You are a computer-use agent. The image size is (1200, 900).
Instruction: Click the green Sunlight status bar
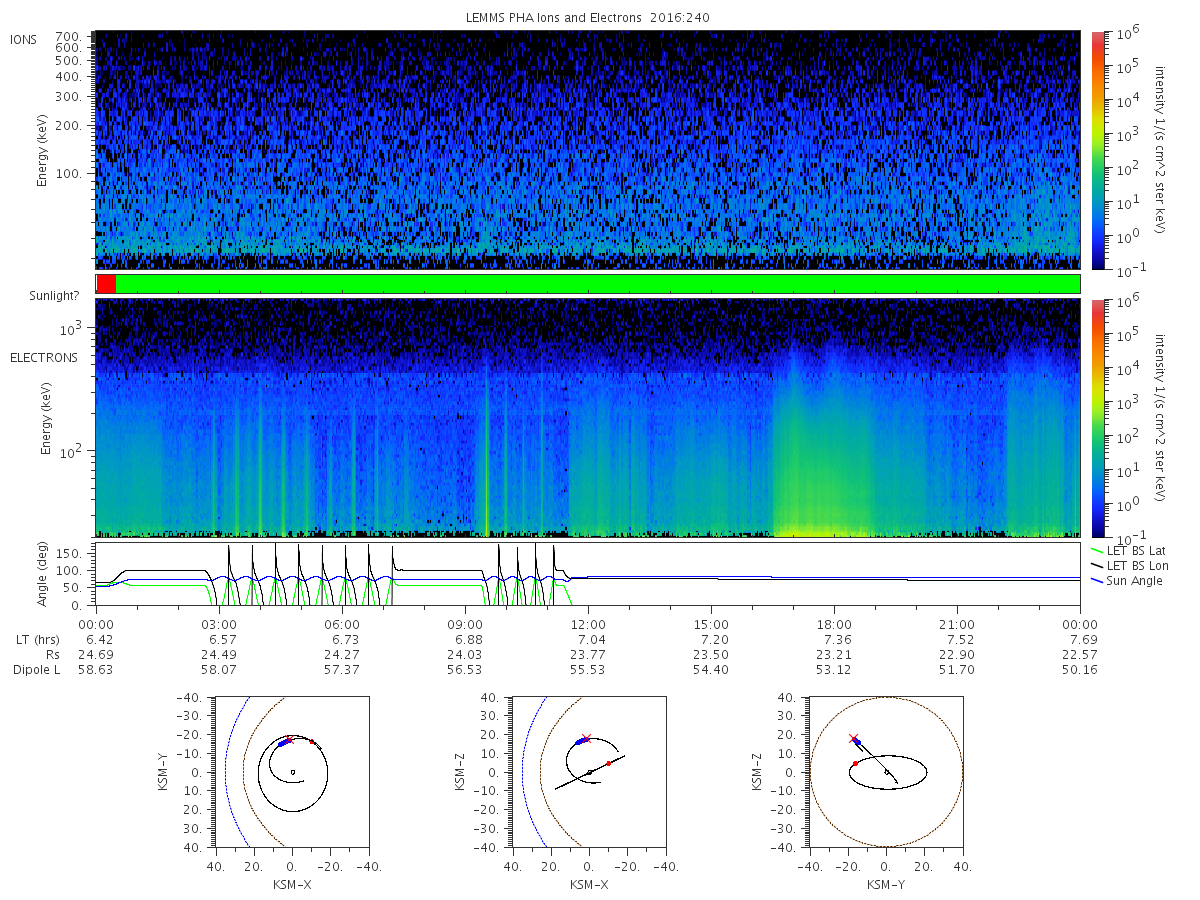pos(598,284)
